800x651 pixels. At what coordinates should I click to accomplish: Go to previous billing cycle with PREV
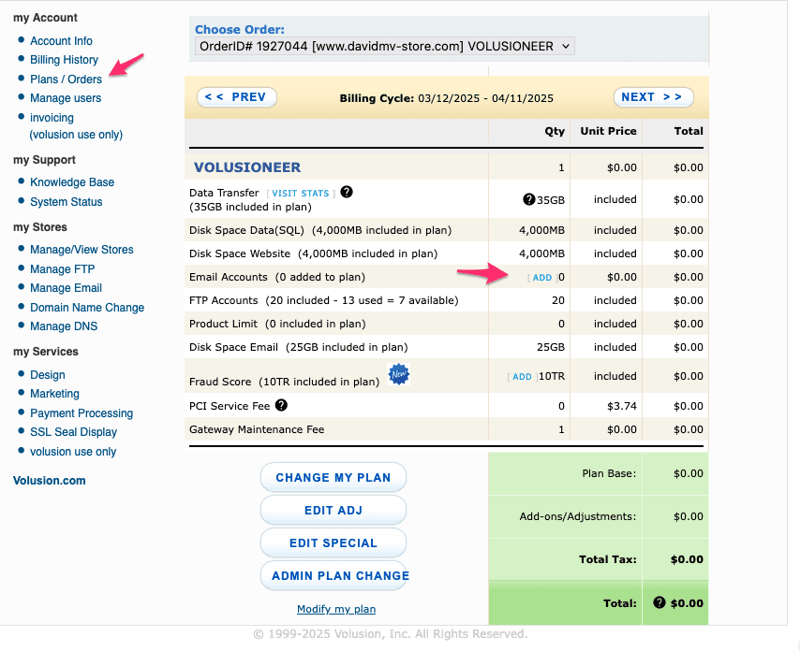237,97
